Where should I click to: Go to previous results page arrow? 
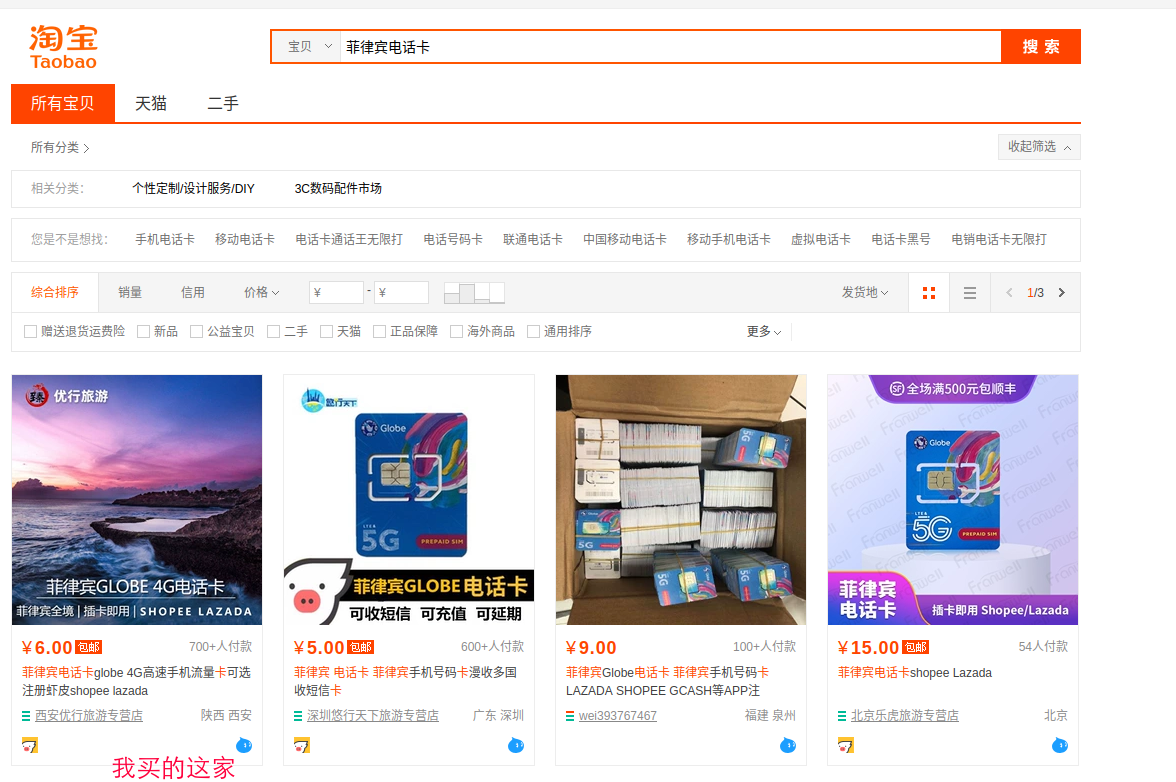tap(1010, 292)
